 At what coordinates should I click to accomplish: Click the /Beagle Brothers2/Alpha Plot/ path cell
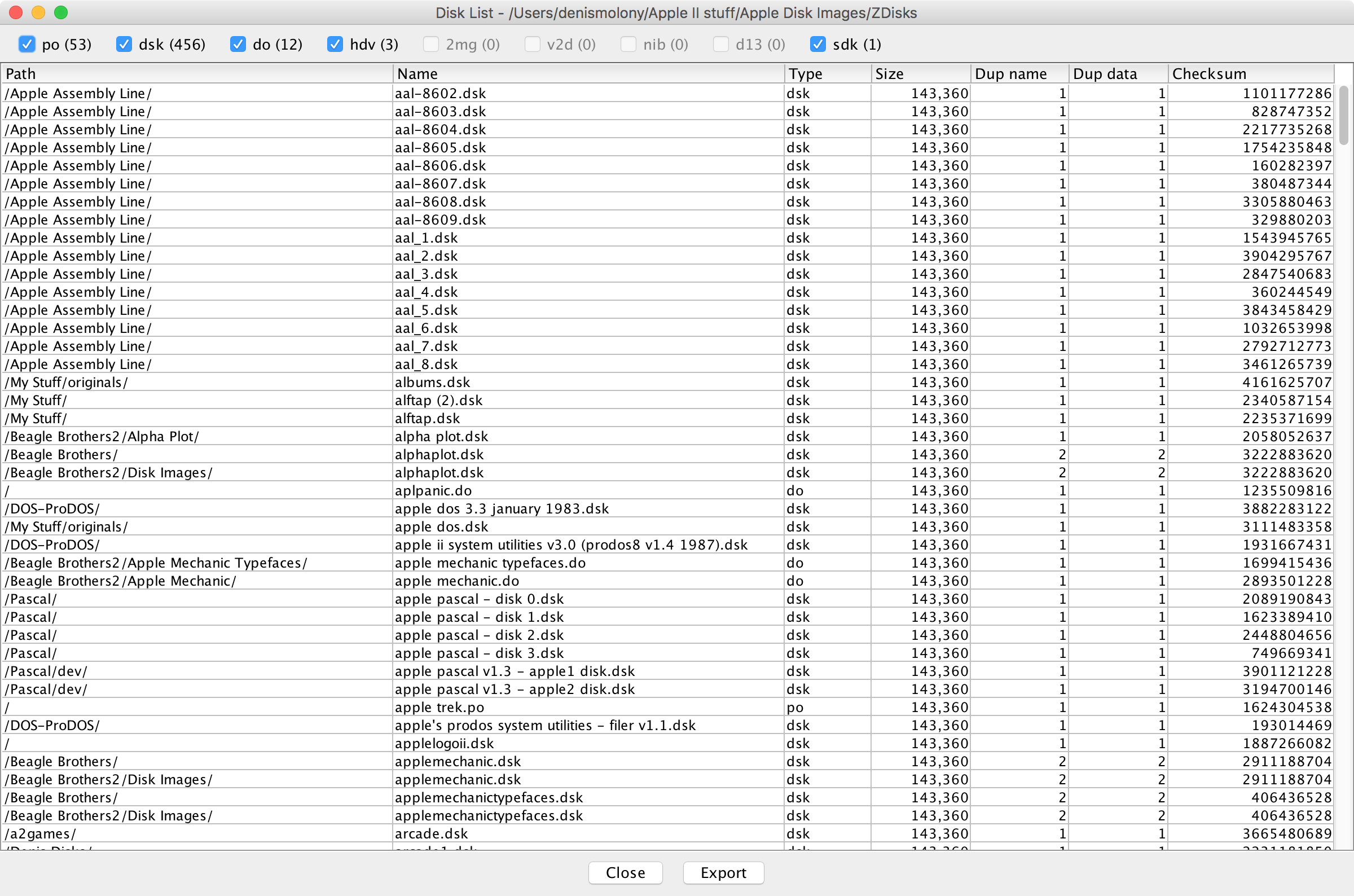[197, 437]
